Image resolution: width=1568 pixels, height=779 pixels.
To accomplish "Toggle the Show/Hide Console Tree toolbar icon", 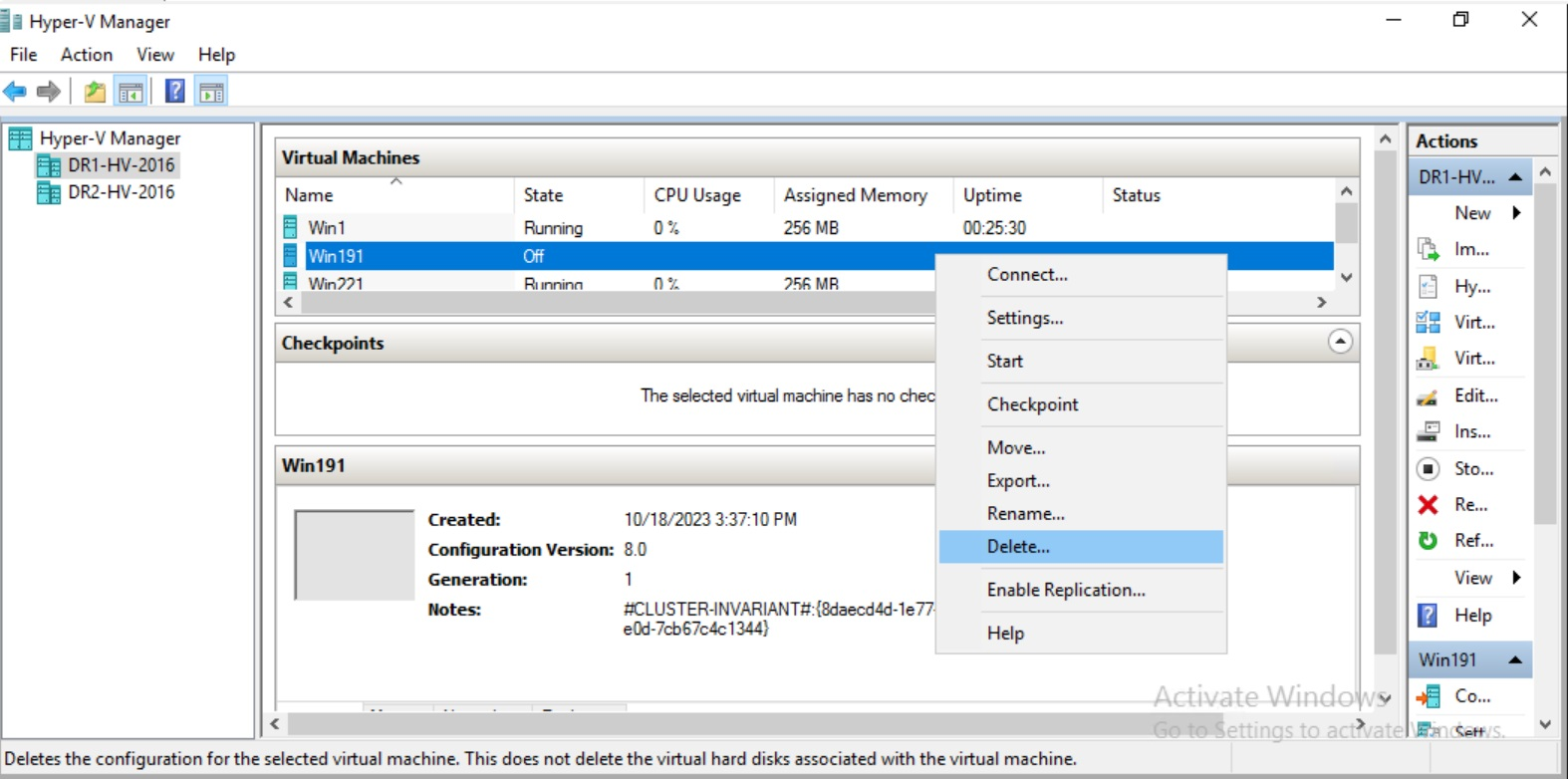I will click(x=131, y=92).
